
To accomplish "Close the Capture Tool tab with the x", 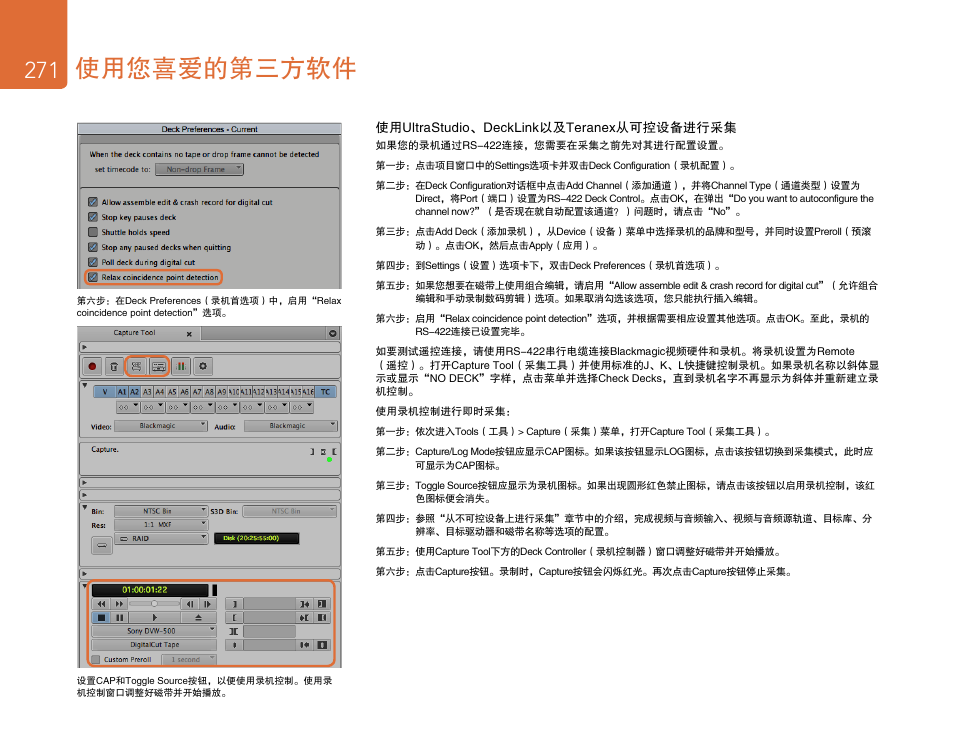I will click(189, 334).
